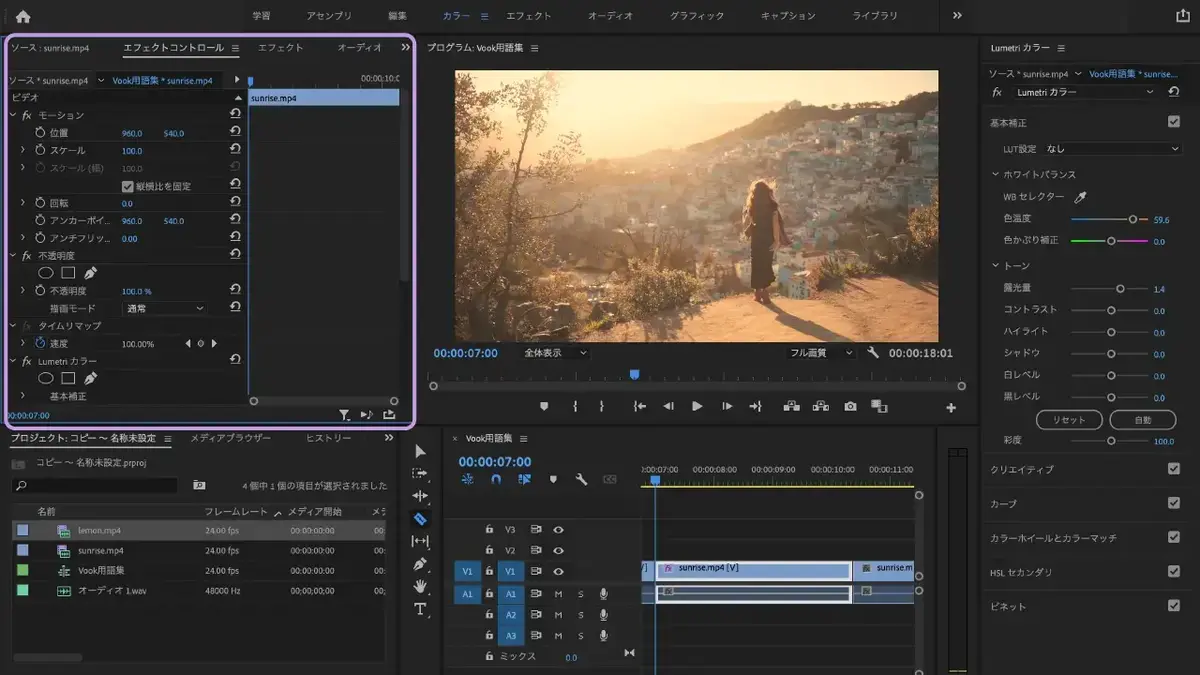Hide the V1 track with eye icon

(559, 571)
